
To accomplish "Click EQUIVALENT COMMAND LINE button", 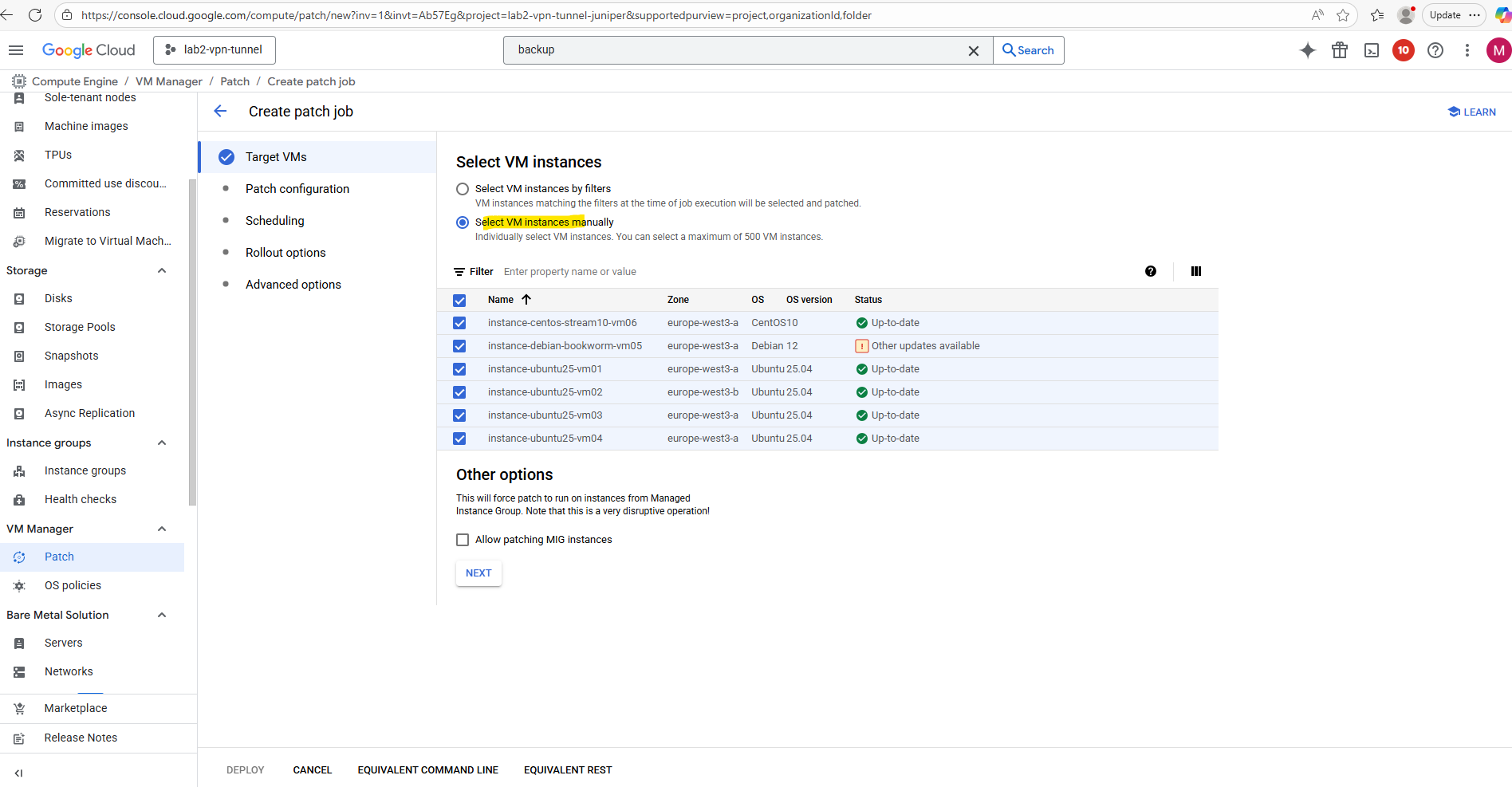I will 427,770.
